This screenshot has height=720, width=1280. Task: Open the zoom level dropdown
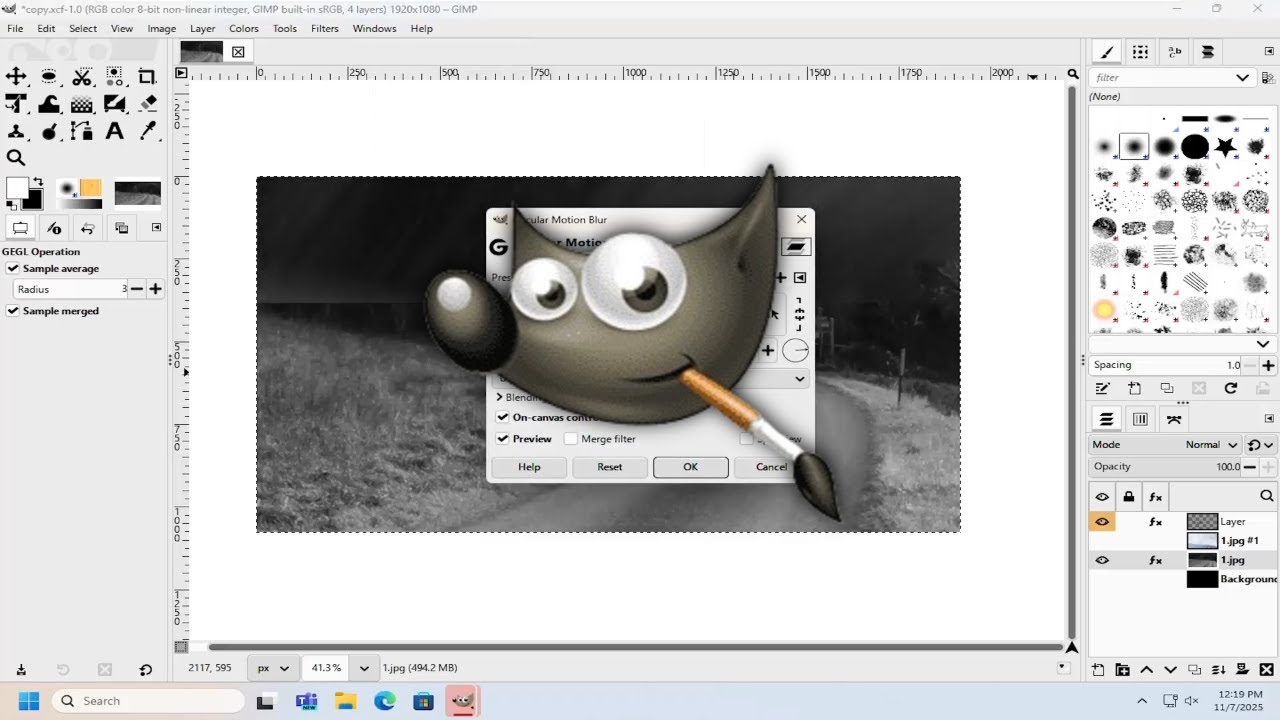coord(365,667)
